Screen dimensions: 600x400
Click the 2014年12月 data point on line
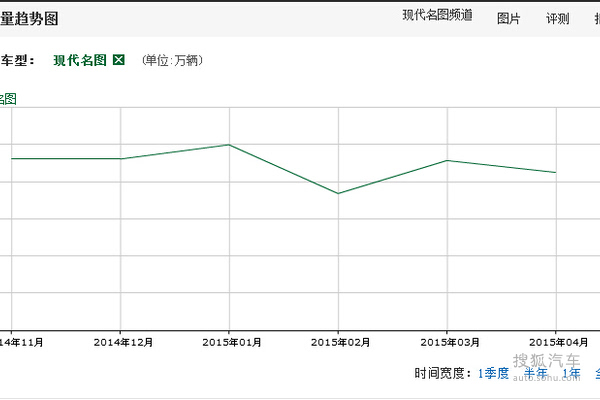(121, 158)
